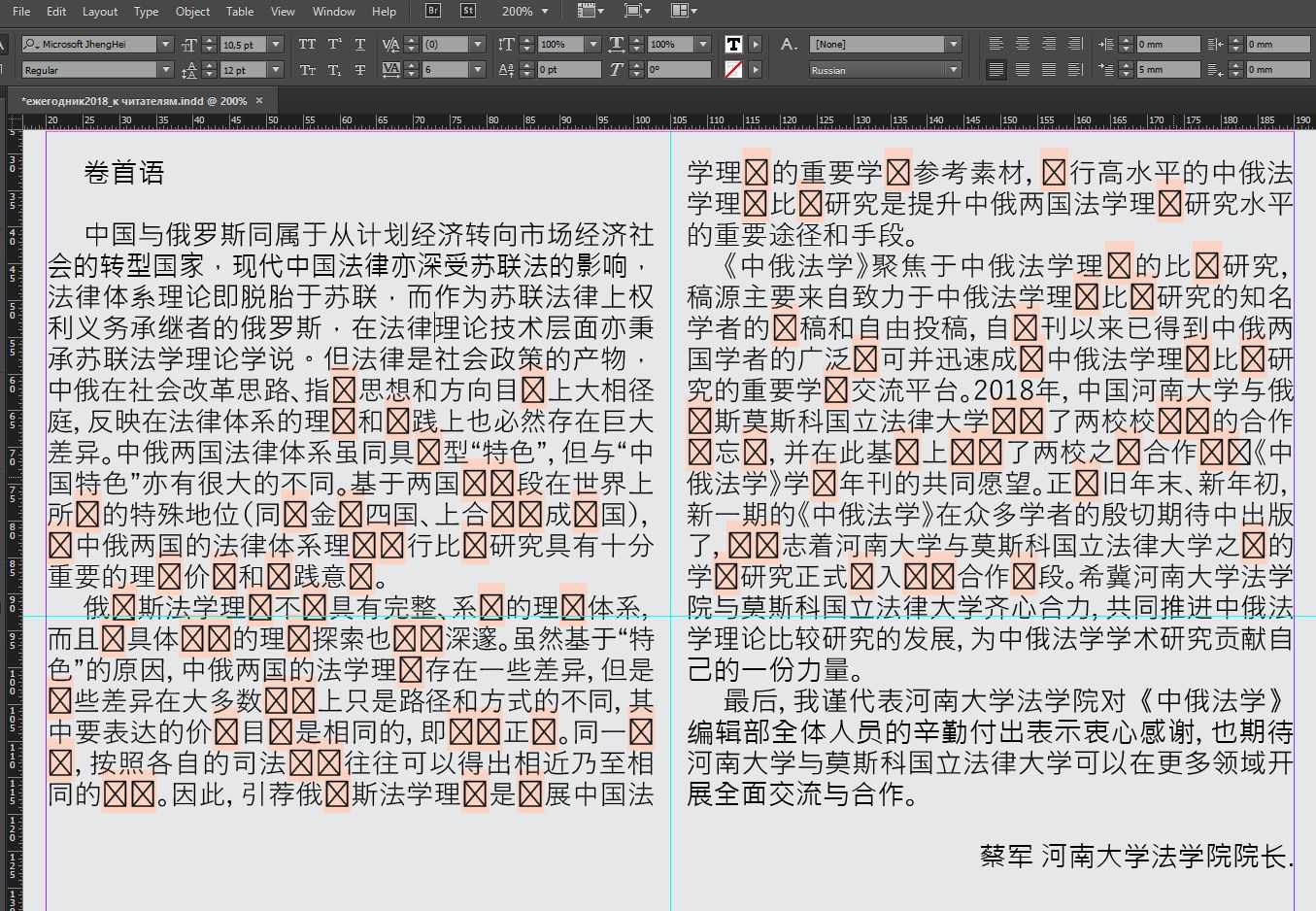Viewport: 1316px width, 911px height.
Task: Click the left indent icon
Action: click(x=1106, y=45)
